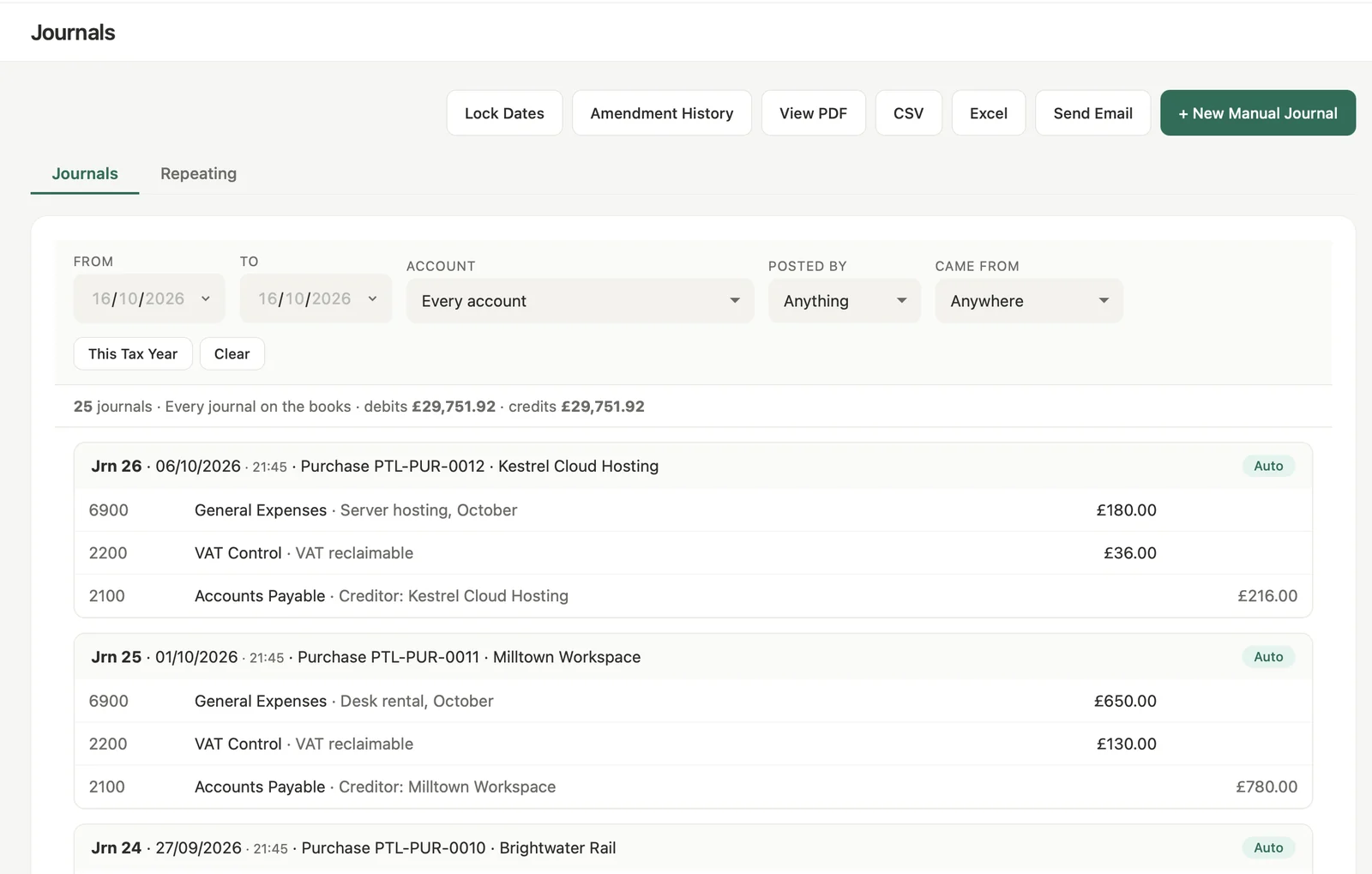Click the £130.00 VAT amount
Image resolution: width=1372 pixels, height=874 pixels.
[x=1127, y=744]
